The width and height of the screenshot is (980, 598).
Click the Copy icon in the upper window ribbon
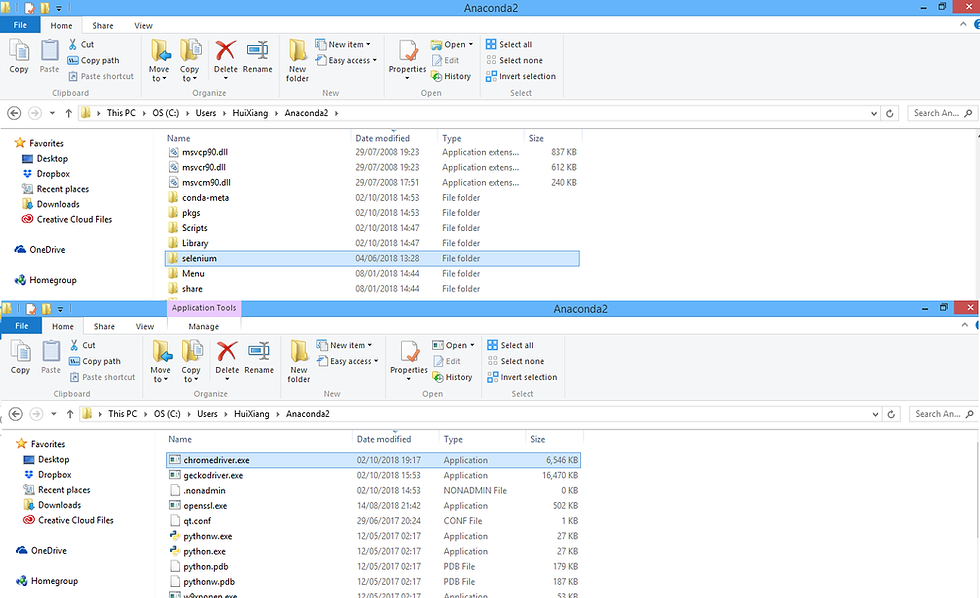pyautogui.click(x=19, y=56)
